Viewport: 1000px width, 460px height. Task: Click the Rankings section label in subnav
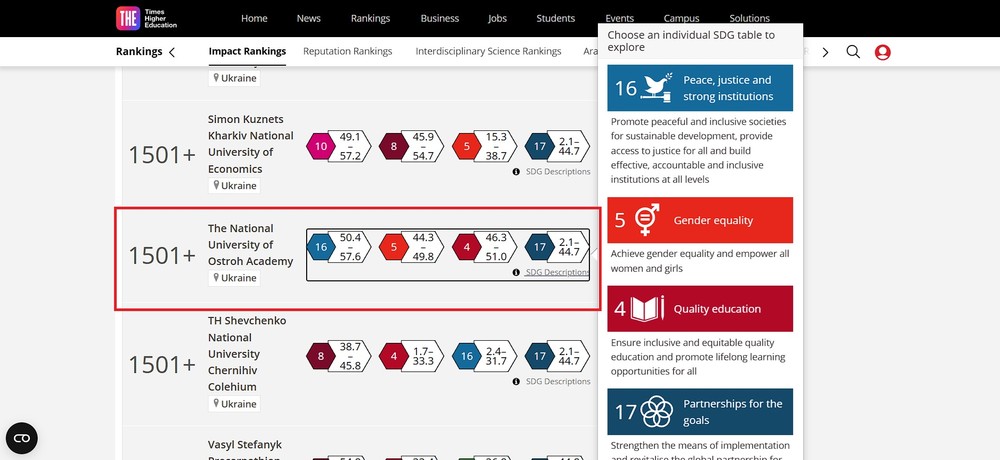point(139,52)
